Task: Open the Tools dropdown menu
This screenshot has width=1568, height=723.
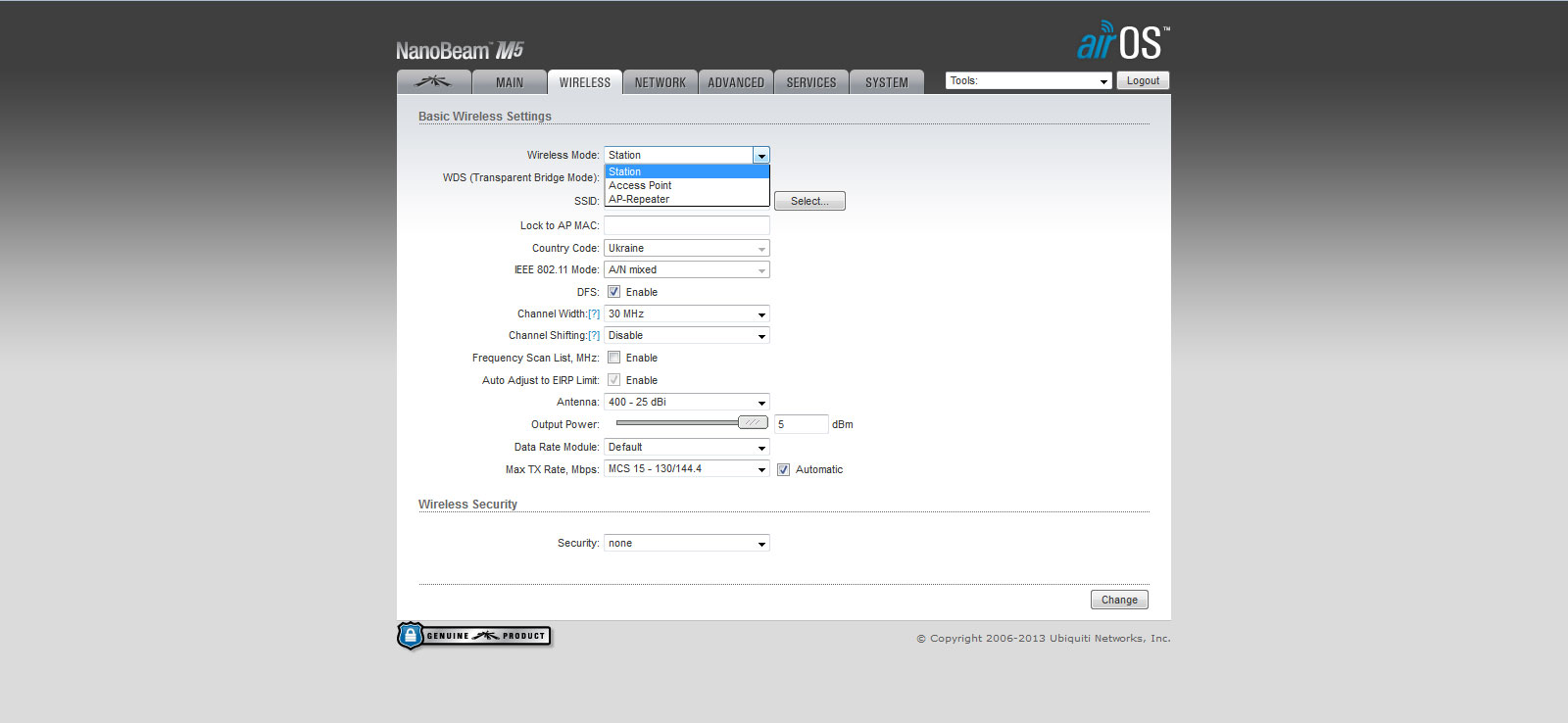Action: pos(1028,81)
